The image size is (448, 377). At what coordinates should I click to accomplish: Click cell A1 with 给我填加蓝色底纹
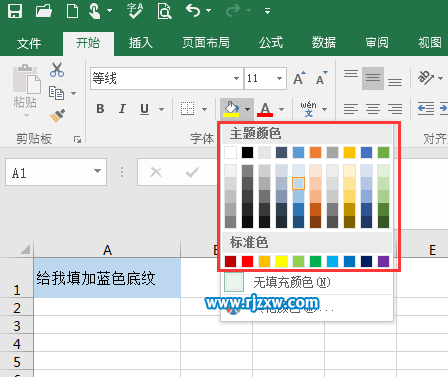(107, 278)
